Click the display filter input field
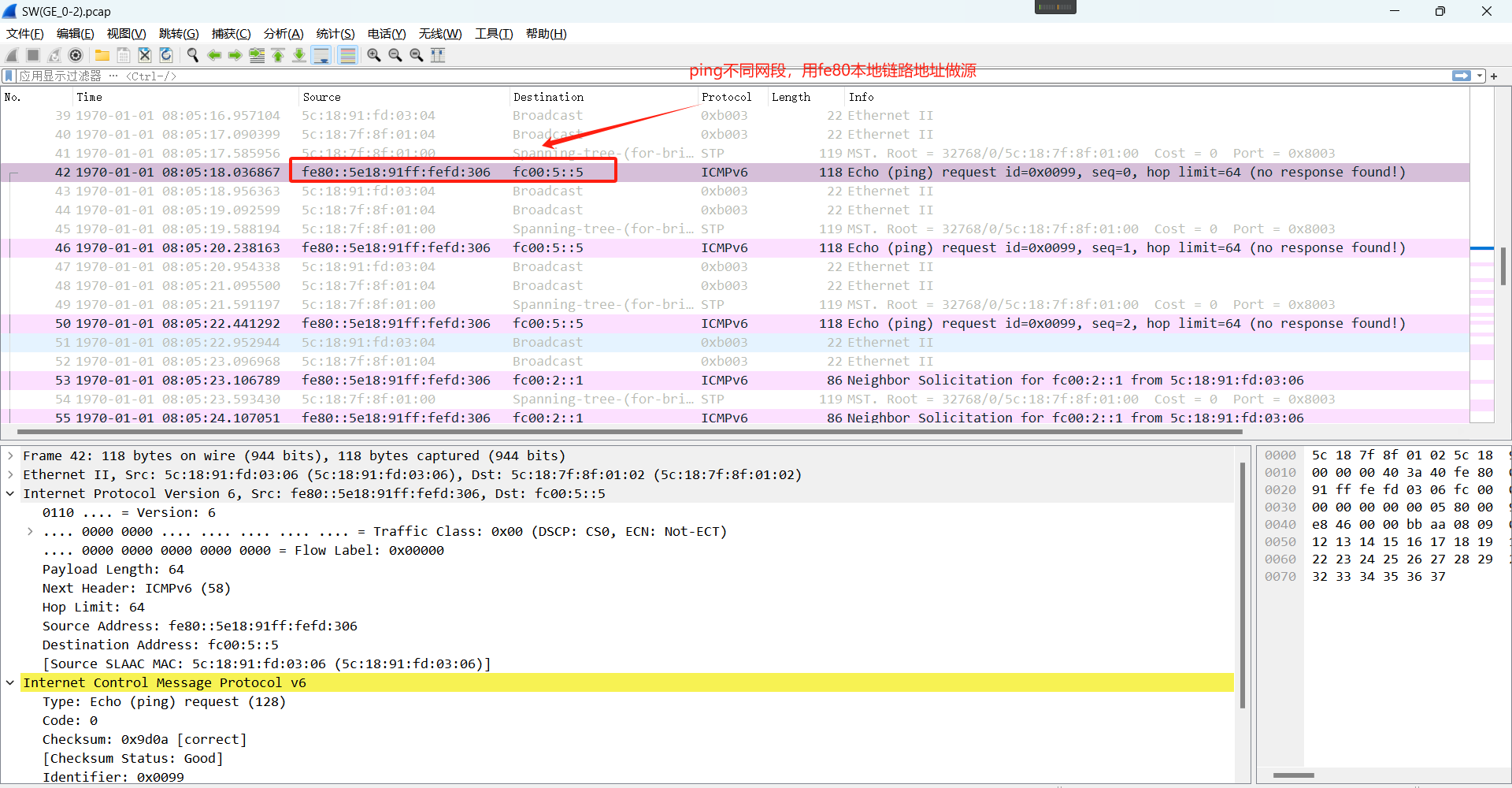The height and width of the screenshot is (788, 1512). [x=732, y=76]
